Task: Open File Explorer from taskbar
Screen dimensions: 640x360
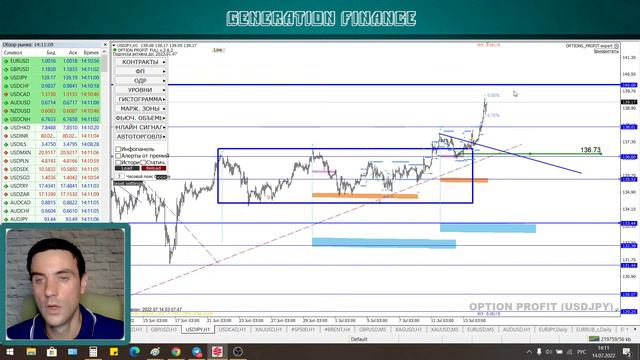Action: [x=31, y=351]
